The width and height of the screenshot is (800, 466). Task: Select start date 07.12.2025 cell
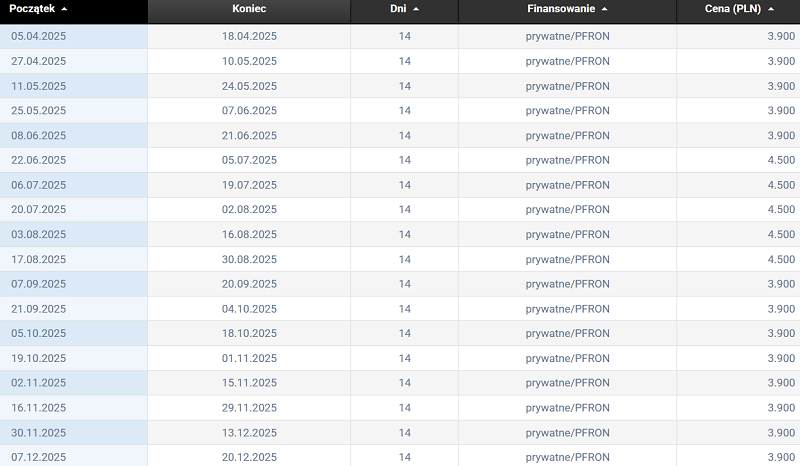point(39,457)
